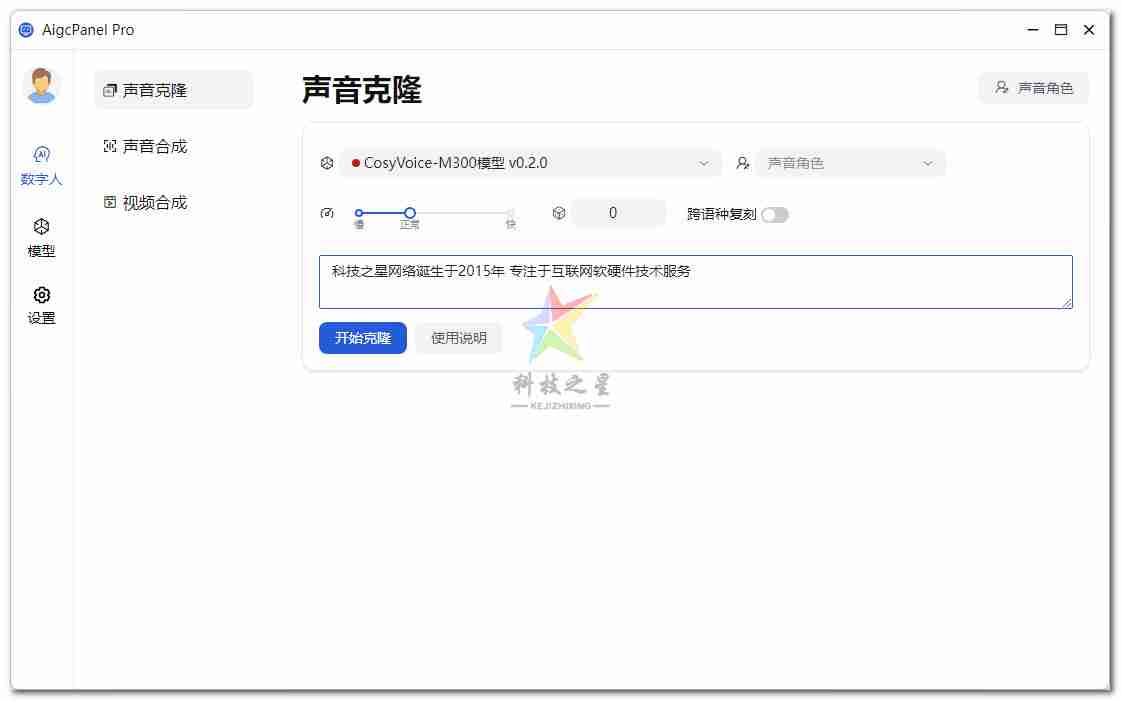The height and width of the screenshot is (701, 1121).
Task: Open the 使用说明 instructions
Action: pyautogui.click(x=459, y=338)
